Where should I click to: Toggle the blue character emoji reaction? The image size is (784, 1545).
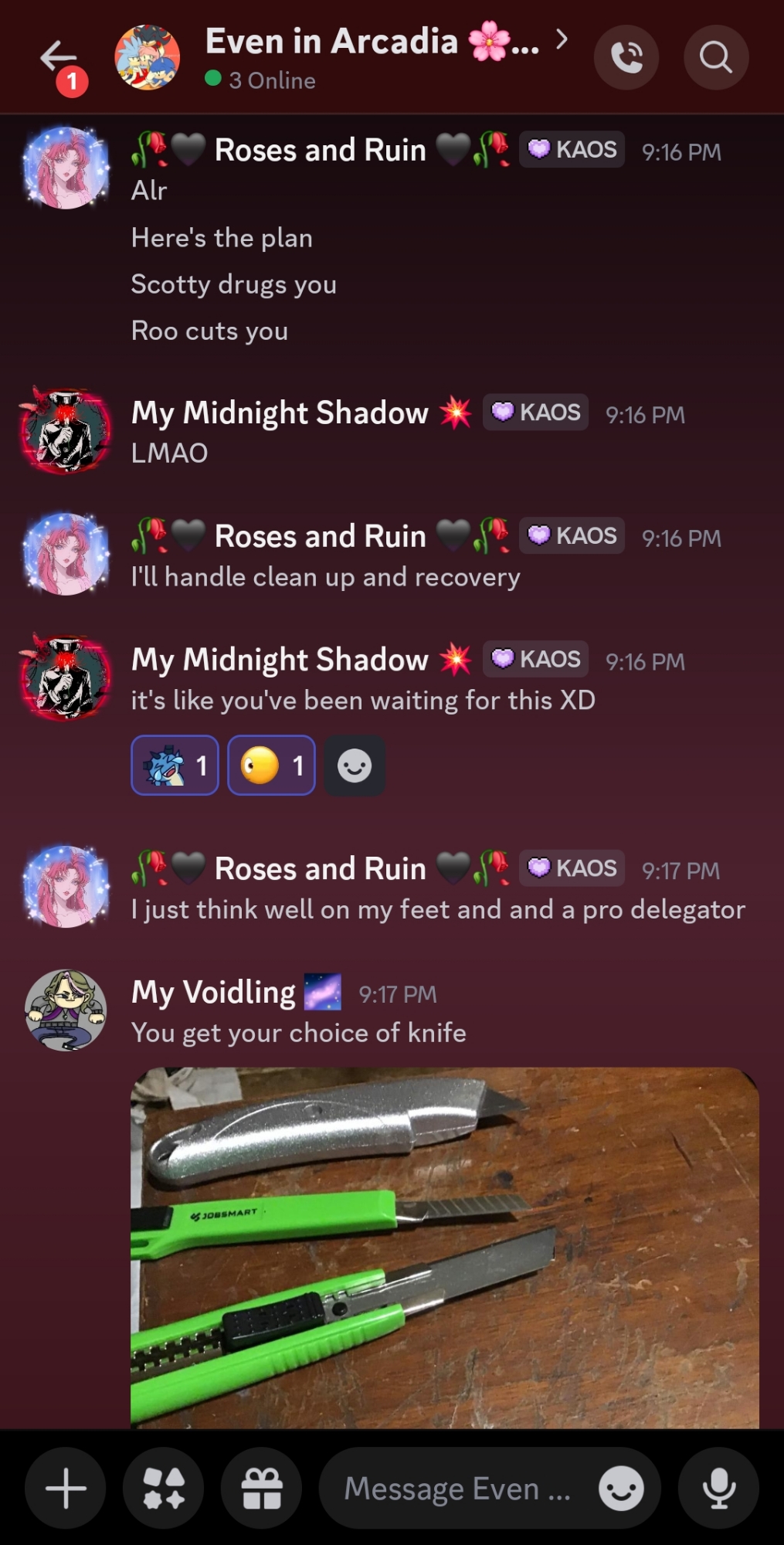tap(175, 766)
